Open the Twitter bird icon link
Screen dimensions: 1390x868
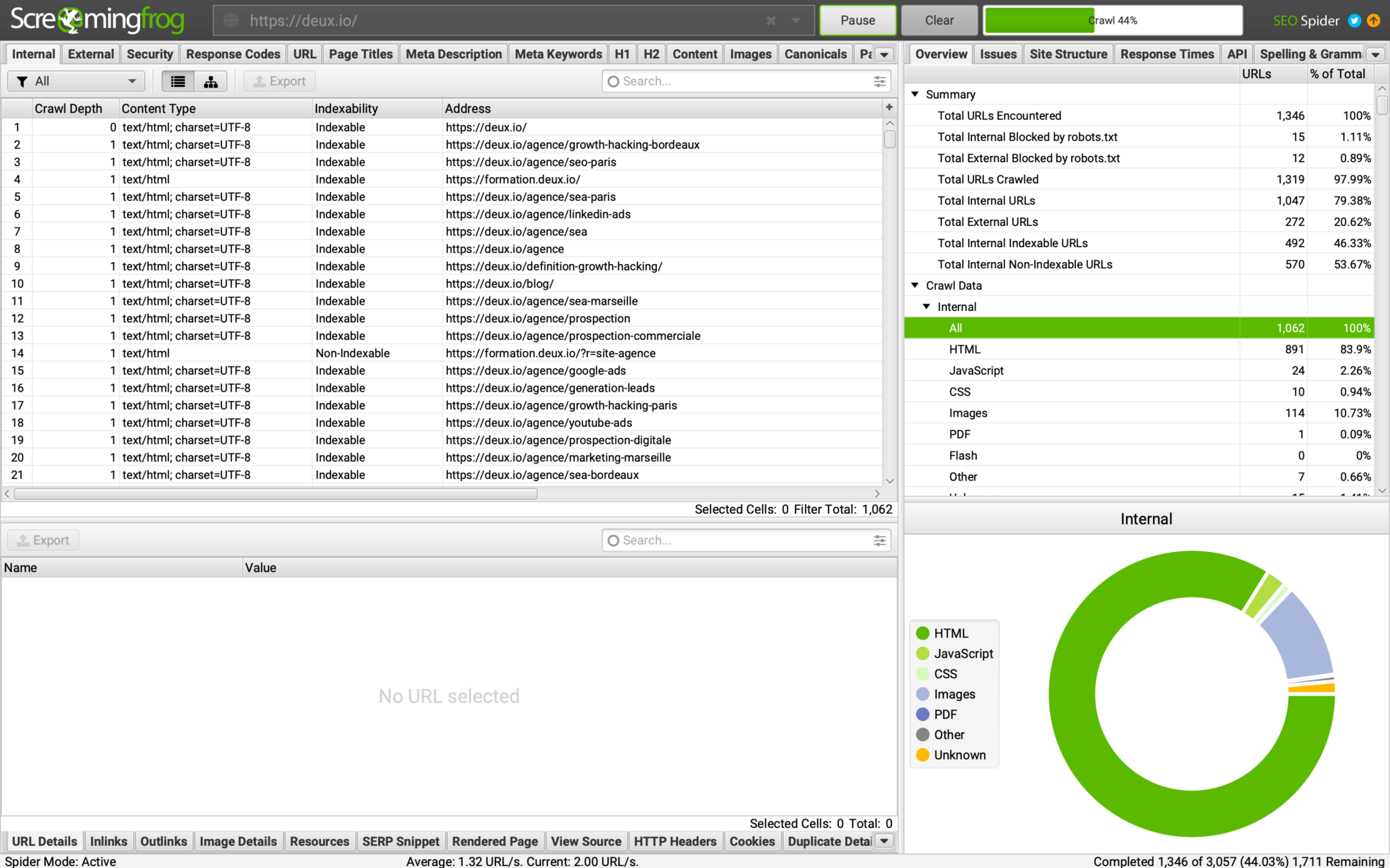pos(1355,20)
